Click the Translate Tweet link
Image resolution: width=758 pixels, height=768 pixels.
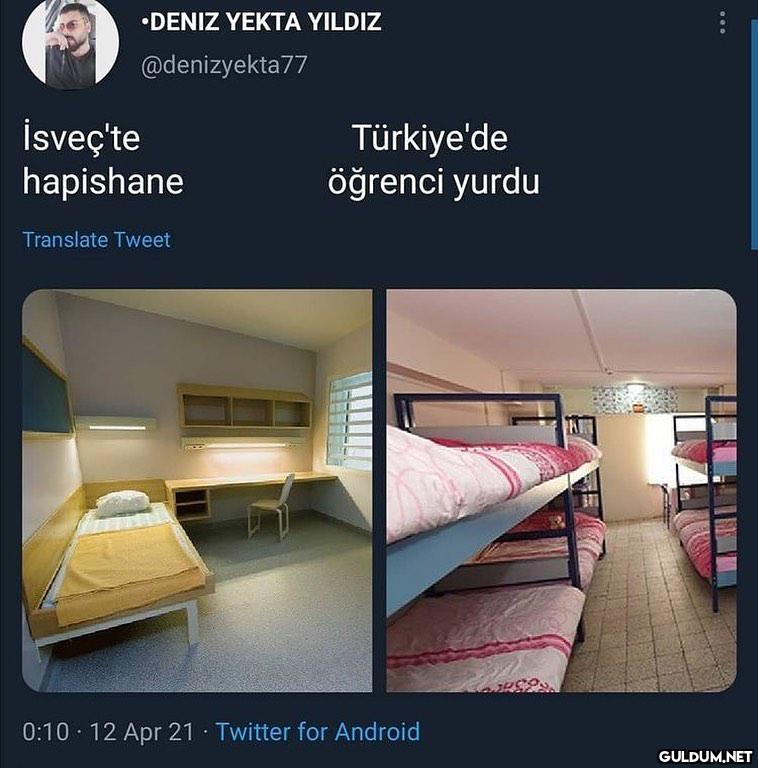pos(96,240)
